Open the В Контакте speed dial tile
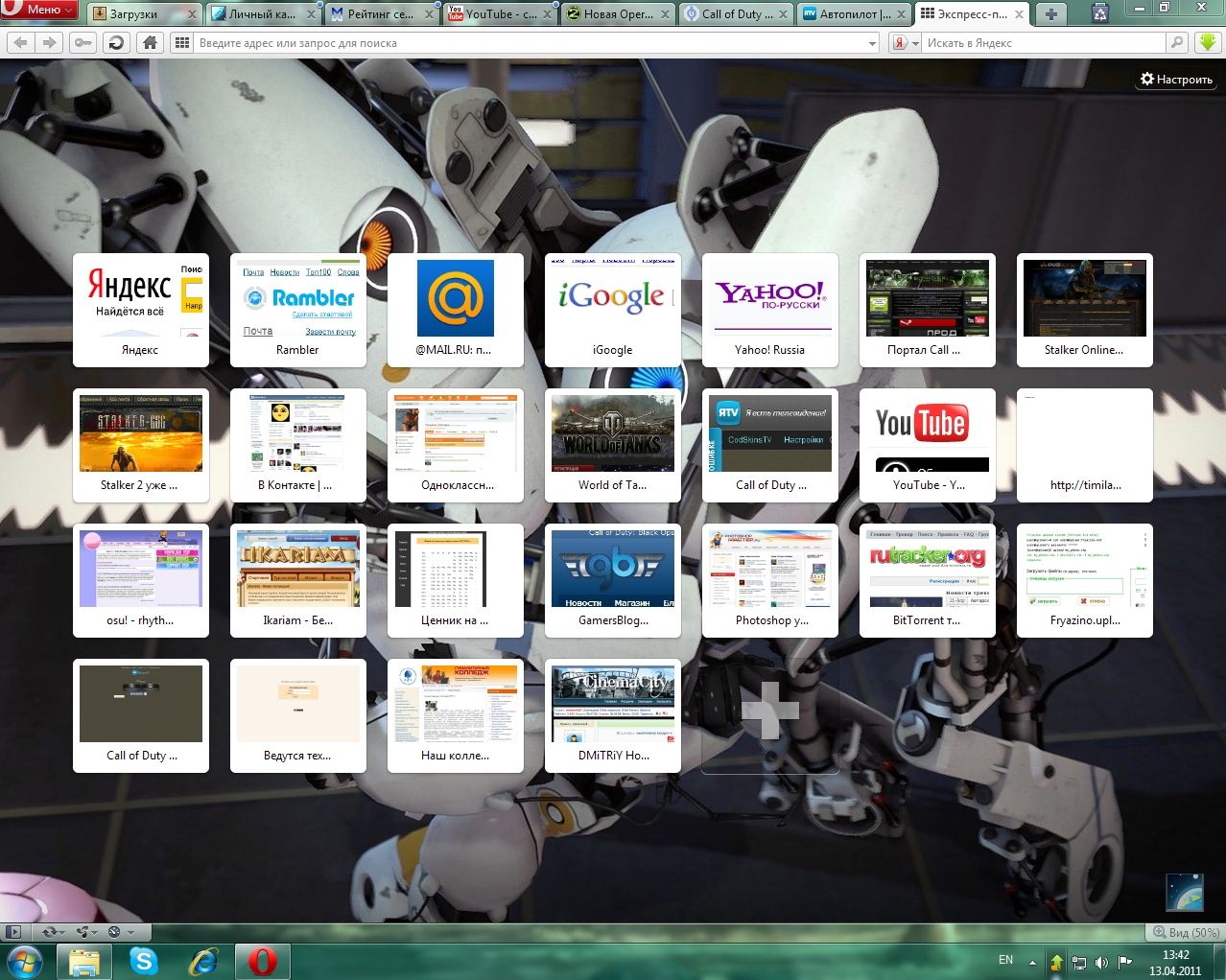 tap(298, 445)
